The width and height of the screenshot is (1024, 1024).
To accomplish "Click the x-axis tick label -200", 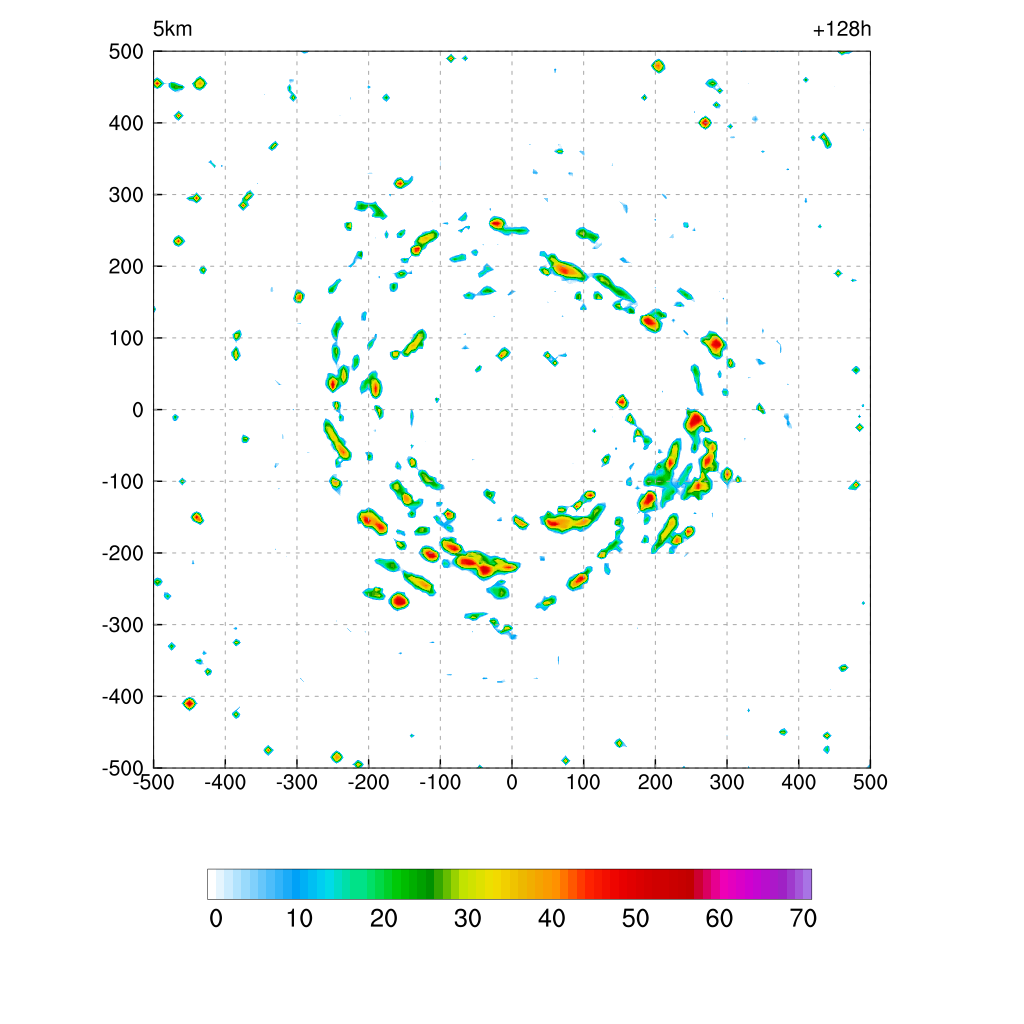I will (x=368, y=782).
